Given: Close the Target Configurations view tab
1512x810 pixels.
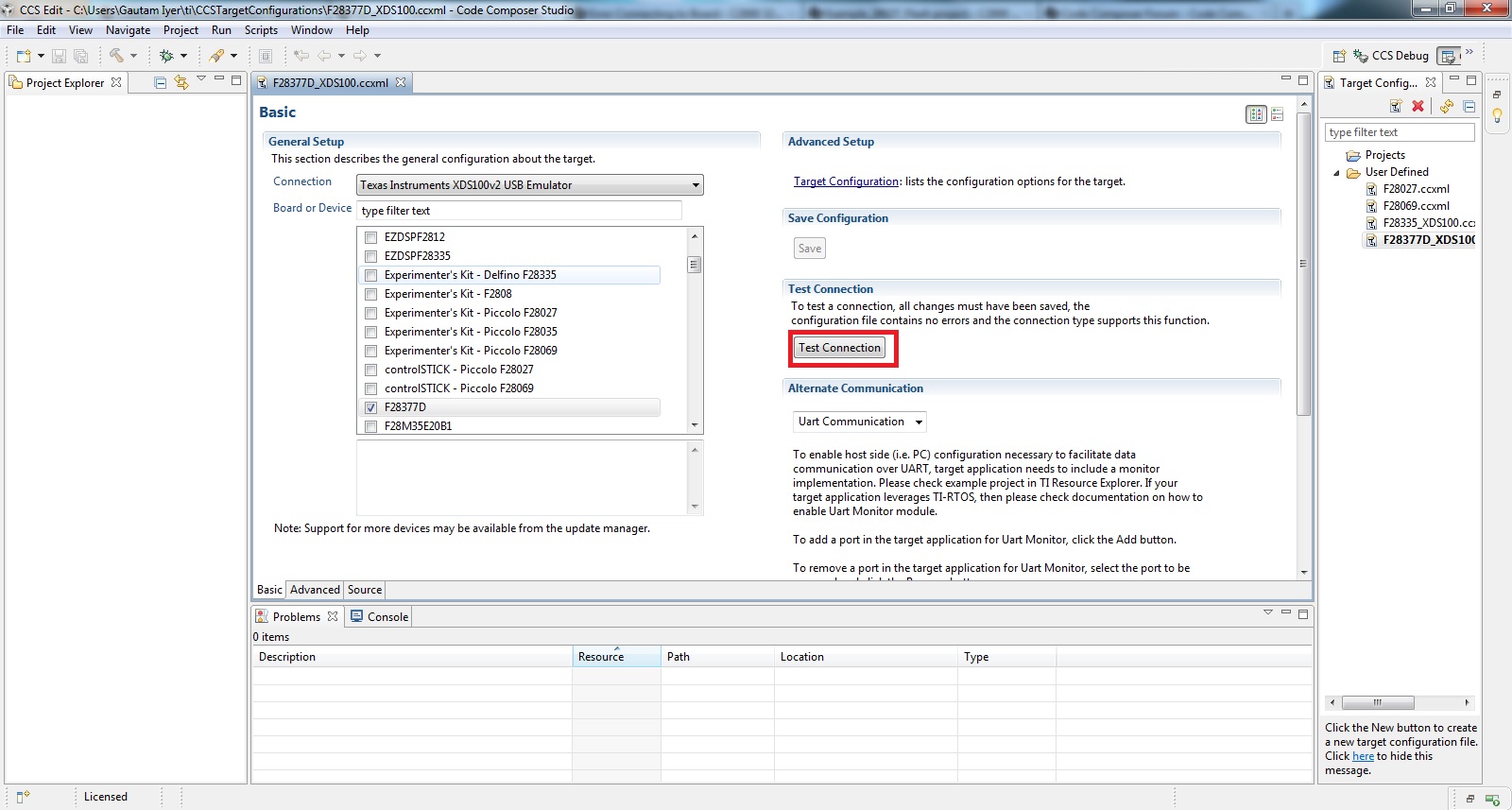Looking at the screenshot, I should [1431, 82].
